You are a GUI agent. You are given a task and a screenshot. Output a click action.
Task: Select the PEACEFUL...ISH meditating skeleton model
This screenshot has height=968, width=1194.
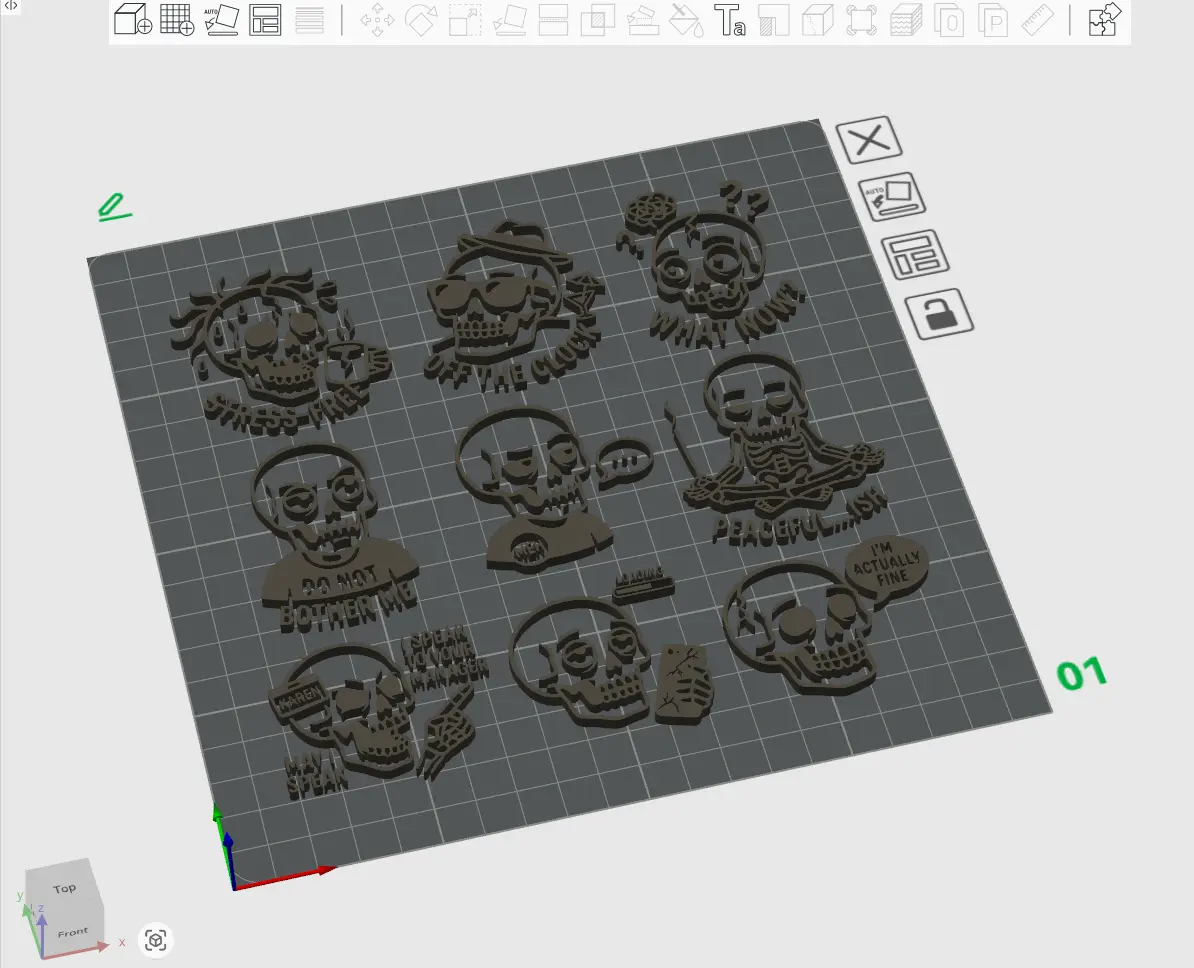coord(777,449)
